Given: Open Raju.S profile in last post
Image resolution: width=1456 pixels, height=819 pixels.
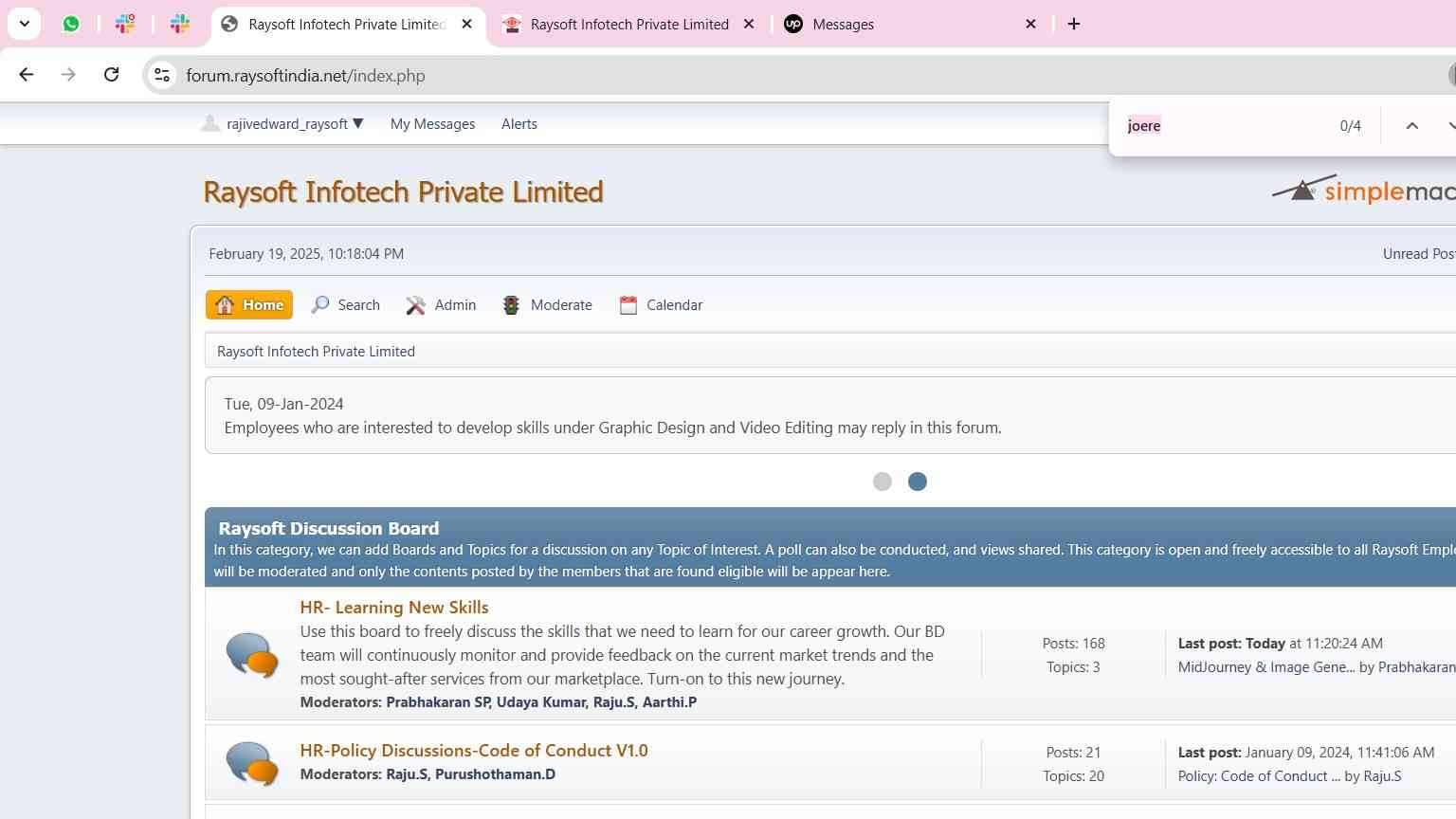Looking at the screenshot, I should coord(1382,776).
